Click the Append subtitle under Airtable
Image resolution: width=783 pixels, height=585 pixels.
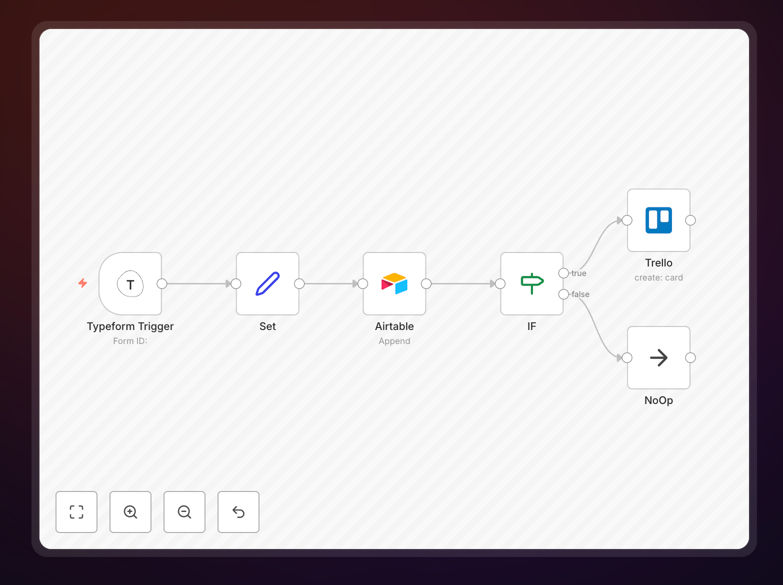coord(394,341)
